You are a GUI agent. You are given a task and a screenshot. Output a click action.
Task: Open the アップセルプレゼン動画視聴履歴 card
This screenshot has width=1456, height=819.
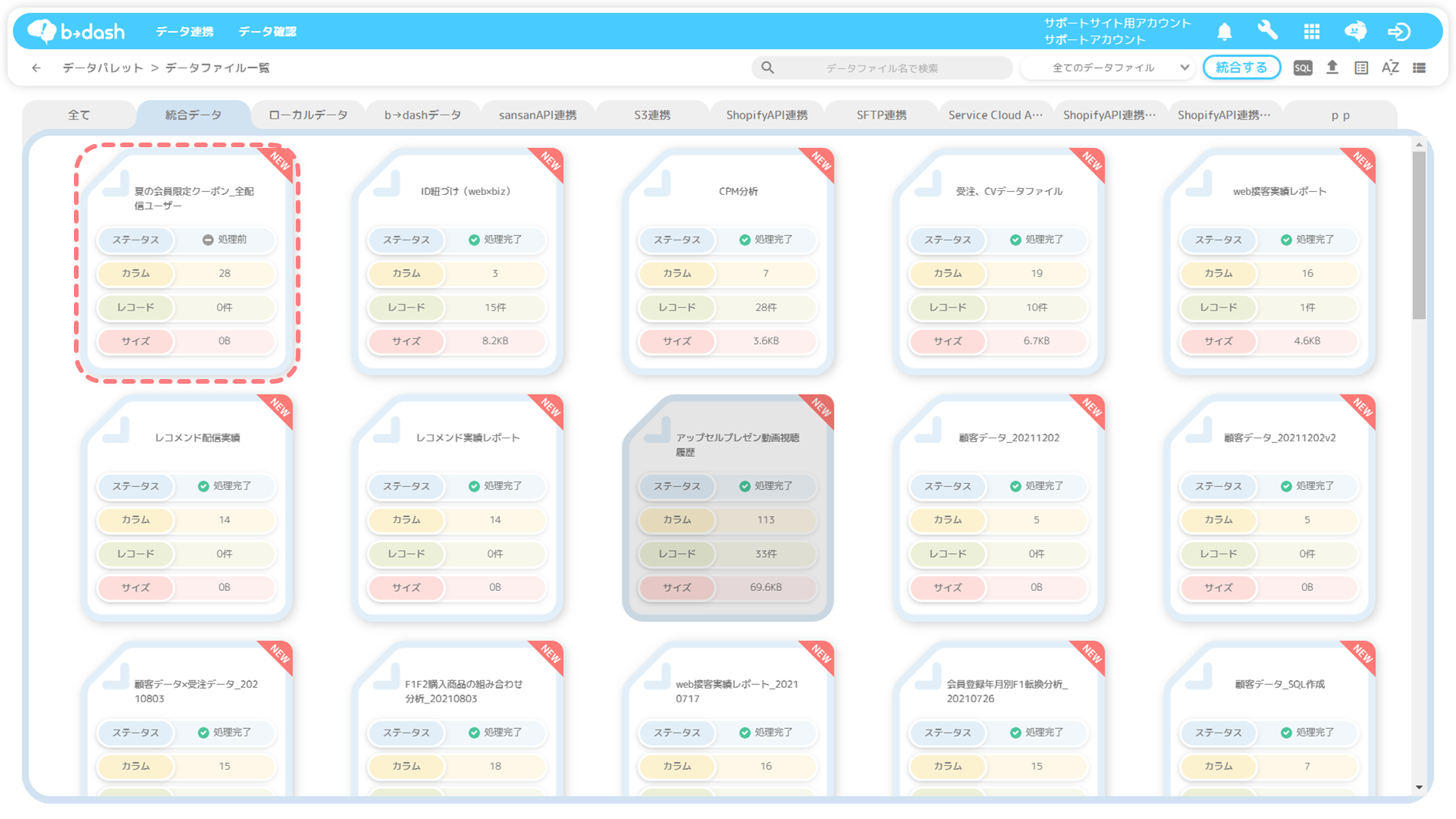click(x=728, y=509)
